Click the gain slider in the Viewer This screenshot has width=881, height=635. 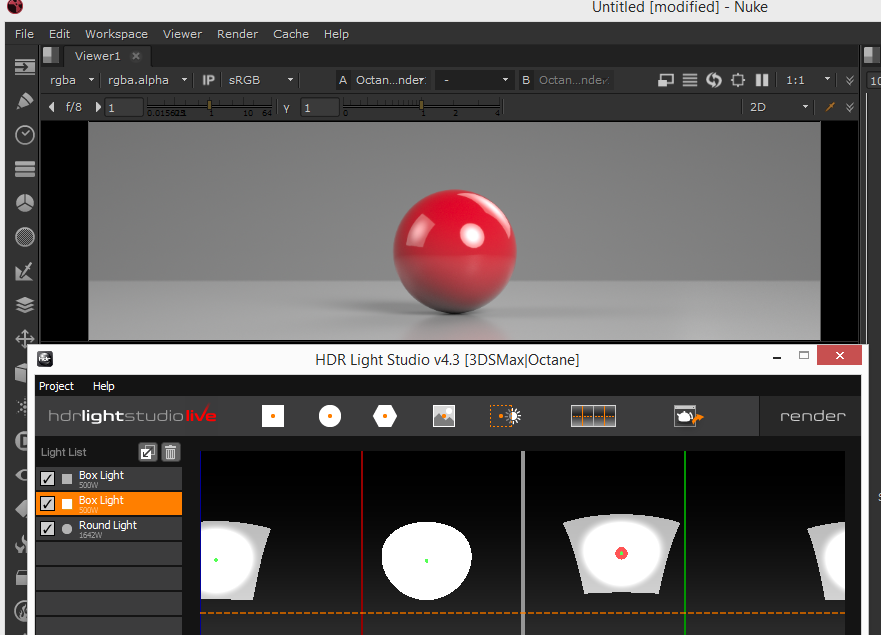click(x=210, y=106)
